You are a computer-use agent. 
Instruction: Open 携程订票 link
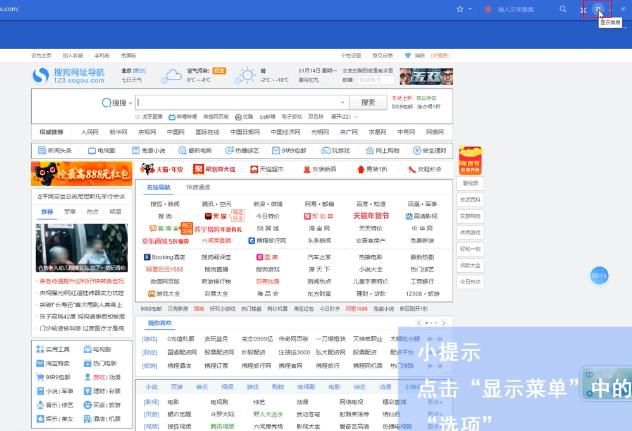tap(216, 366)
